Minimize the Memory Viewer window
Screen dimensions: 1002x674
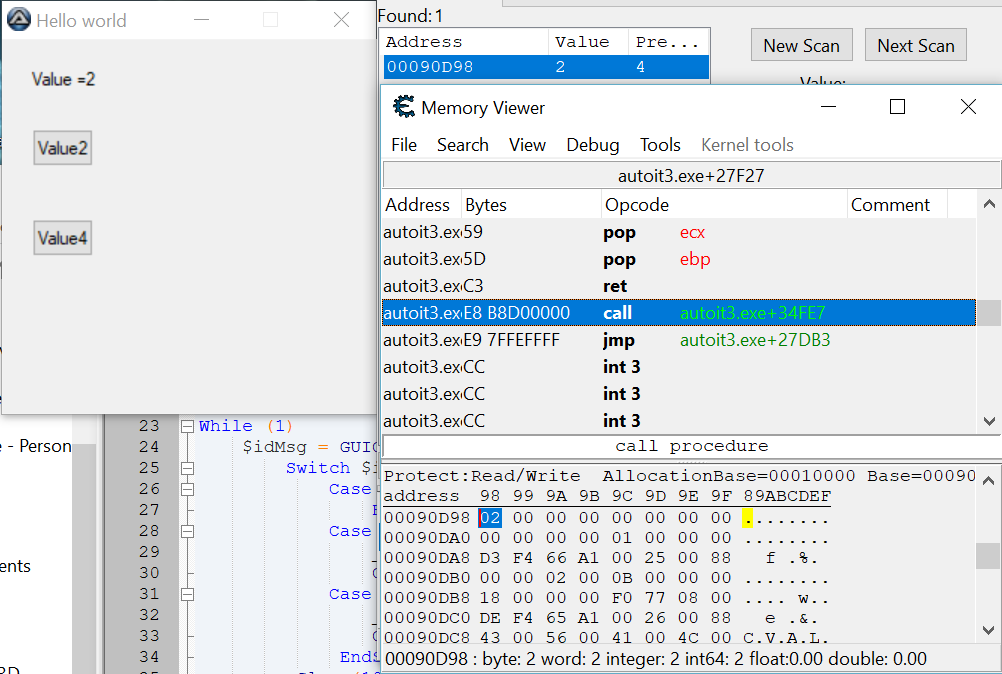pyautogui.click(x=828, y=107)
